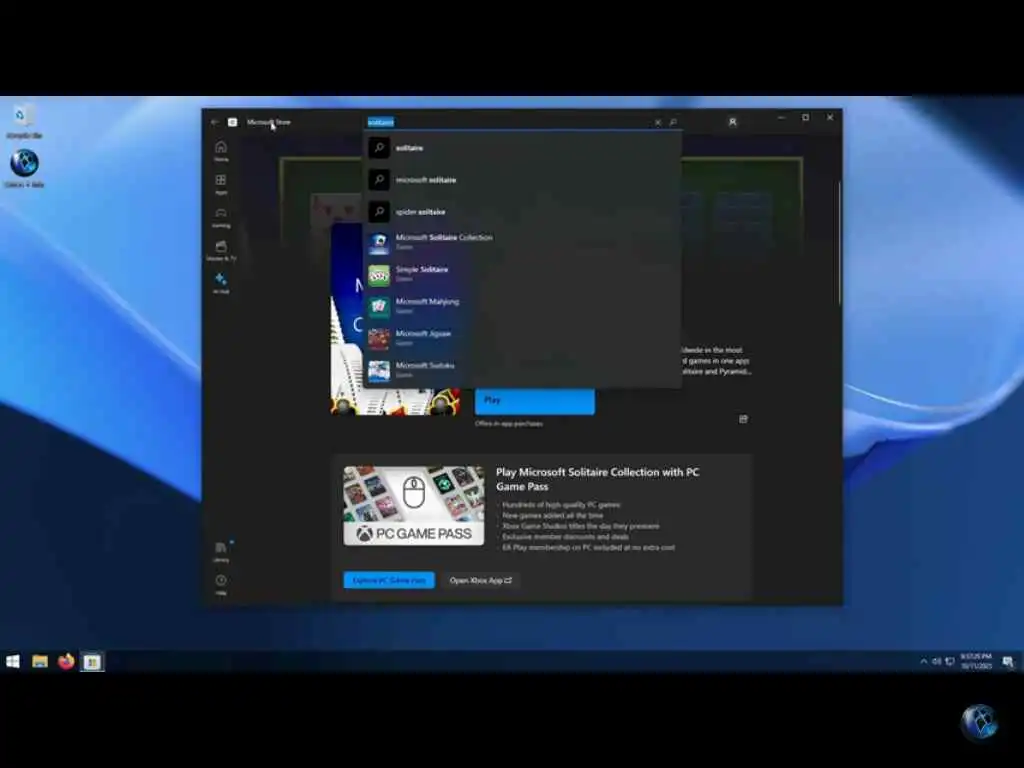
Task: Click the volume tray icon
Action: [x=936, y=662]
